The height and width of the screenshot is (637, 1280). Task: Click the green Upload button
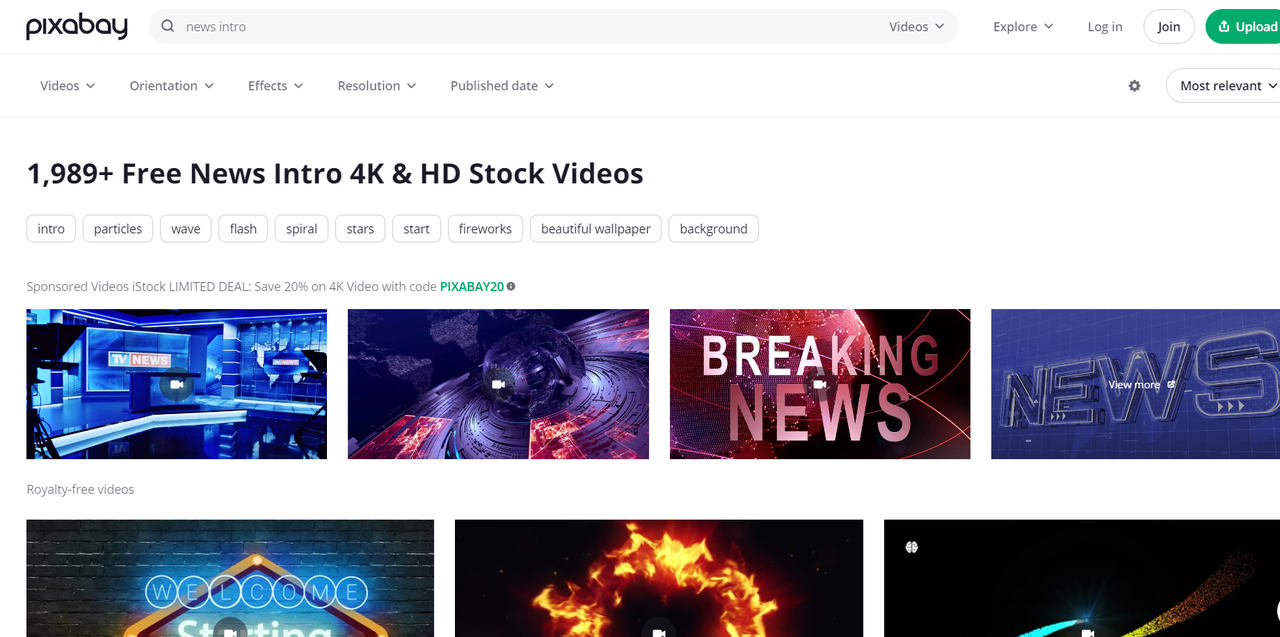1243,27
